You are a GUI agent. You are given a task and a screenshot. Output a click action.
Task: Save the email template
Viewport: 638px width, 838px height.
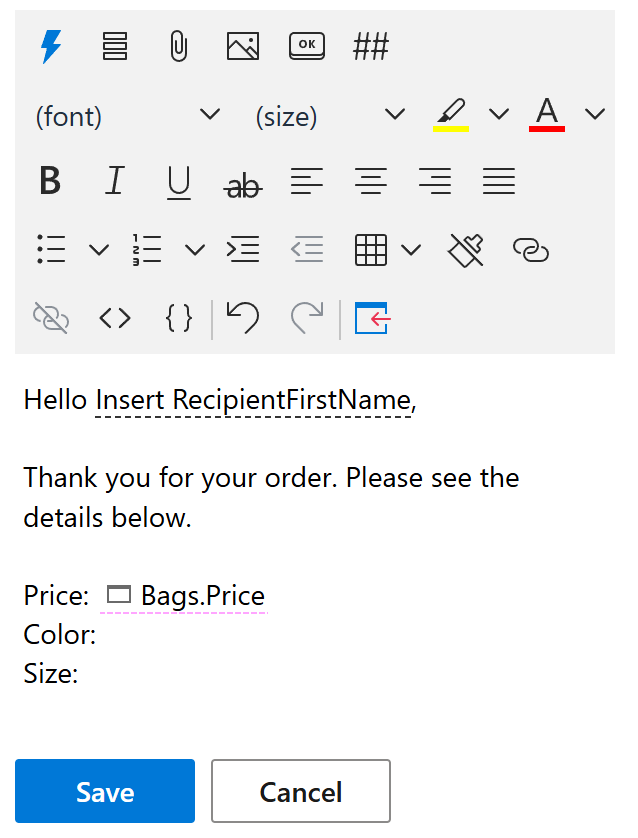click(x=104, y=791)
